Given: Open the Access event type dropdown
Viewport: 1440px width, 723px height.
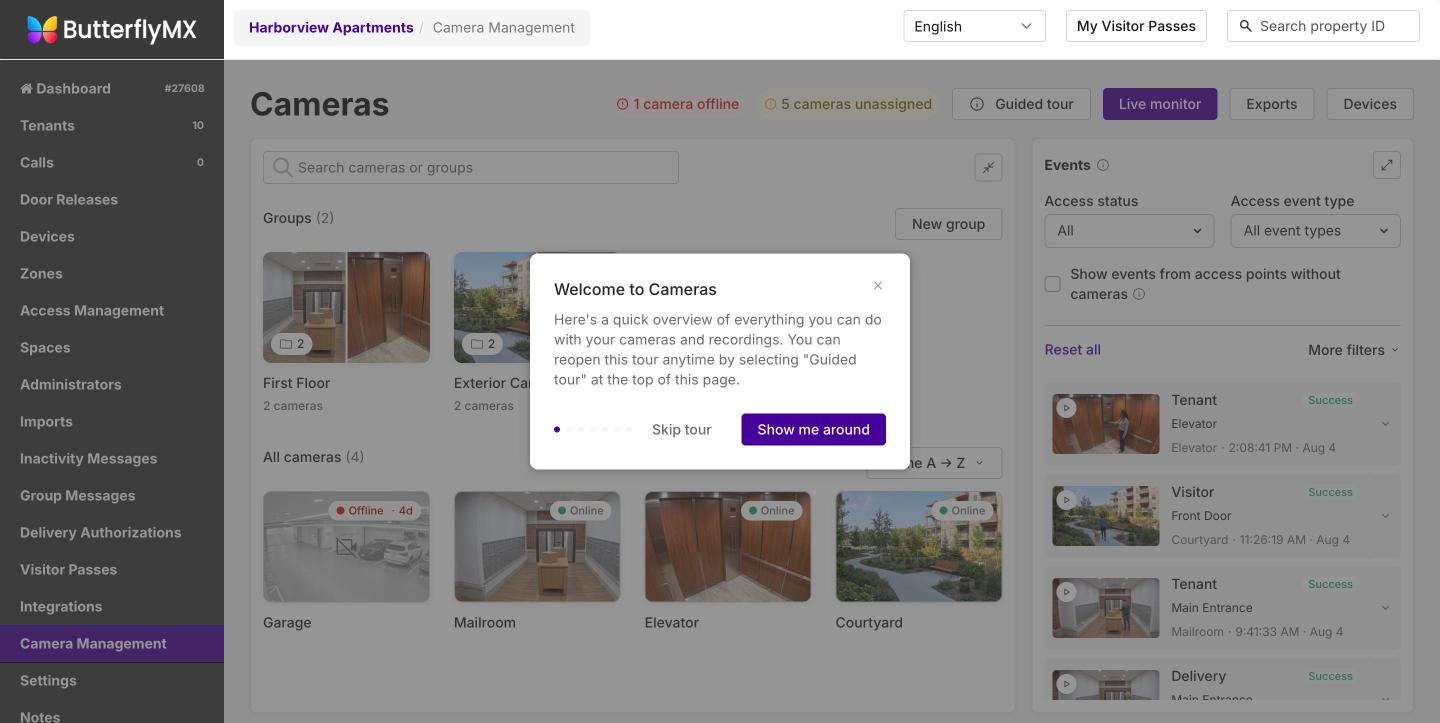Looking at the screenshot, I should tap(1315, 231).
